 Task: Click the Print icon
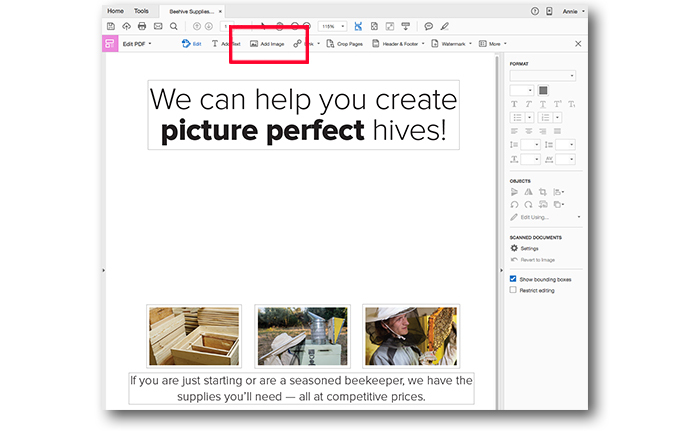[142, 26]
